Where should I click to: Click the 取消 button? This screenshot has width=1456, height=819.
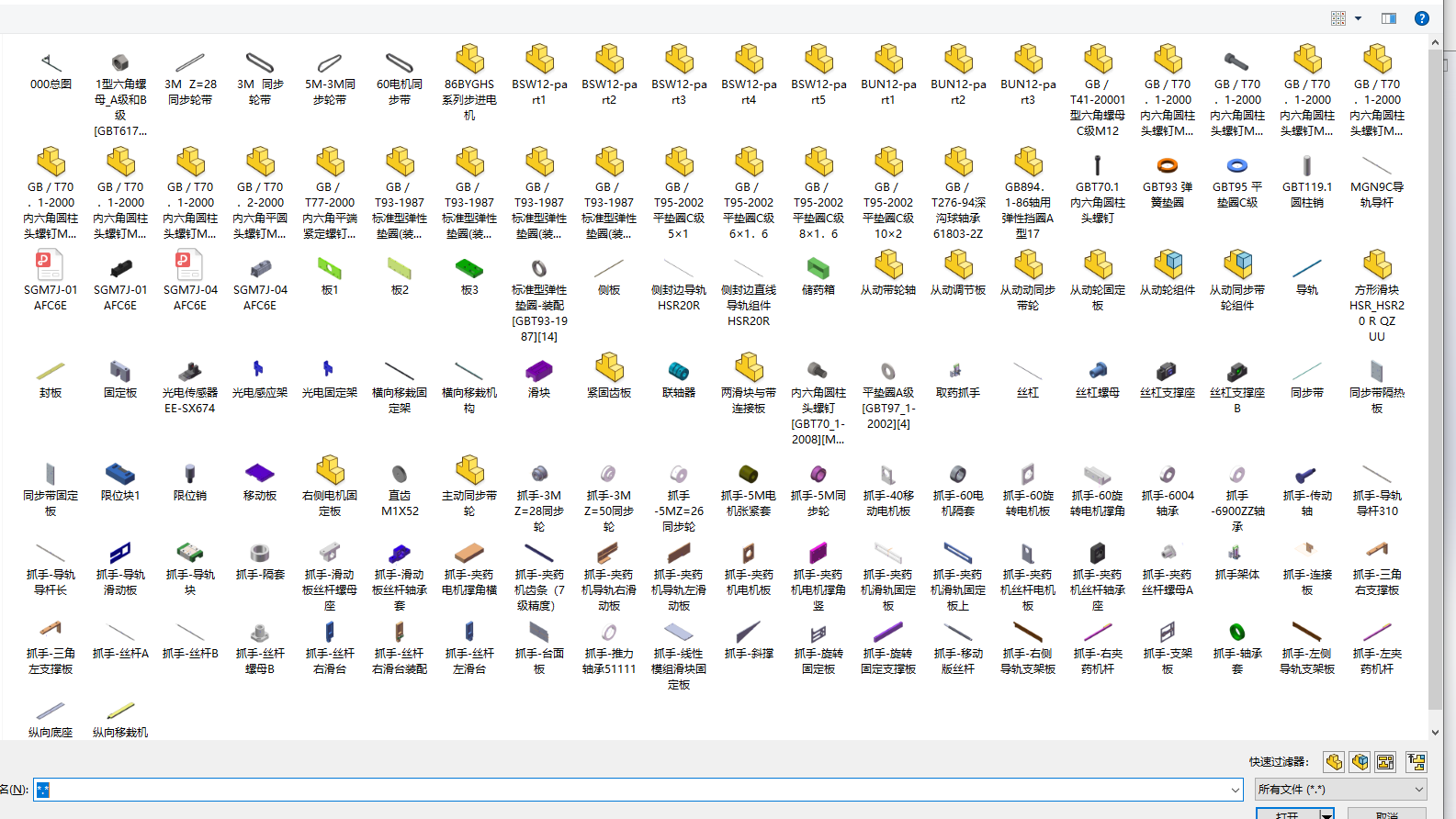(x=1387, y=814)
